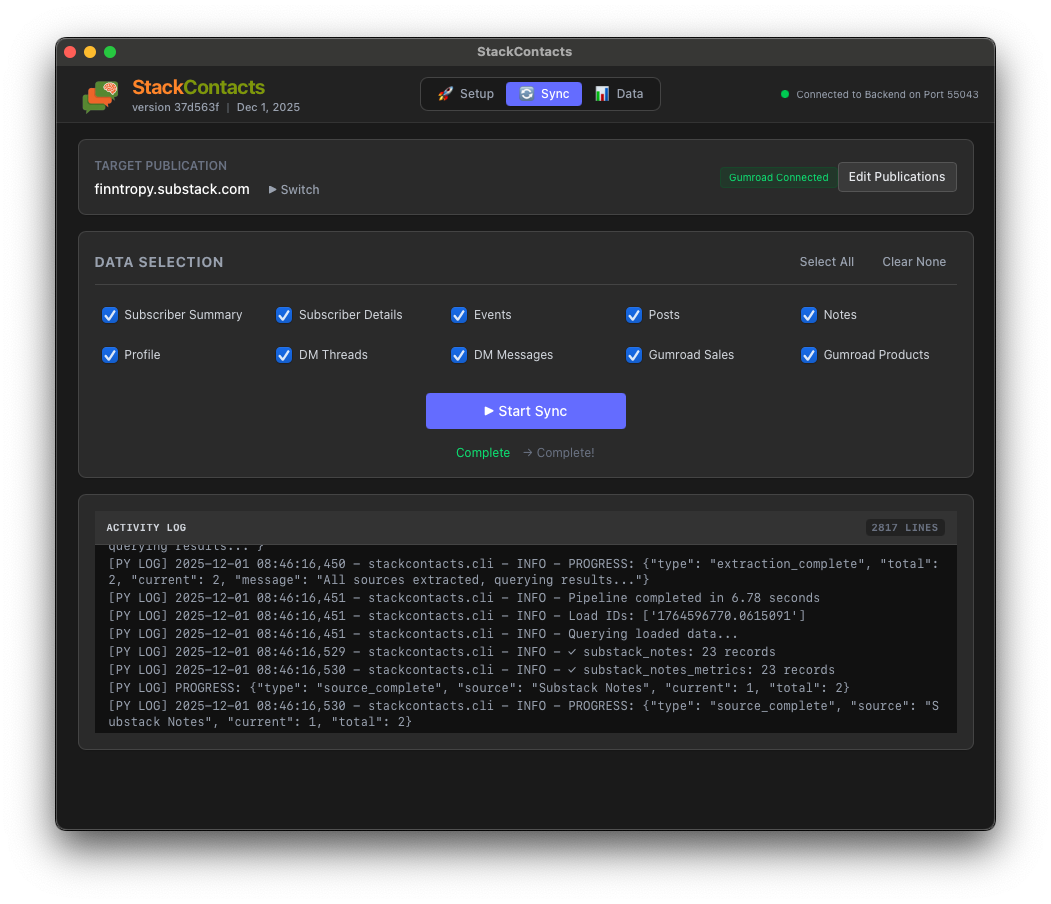Click the ACTIVITY LOG header
Viewport: 1051px width, 904px height.
pyautogui.click(x=146, y=528)
